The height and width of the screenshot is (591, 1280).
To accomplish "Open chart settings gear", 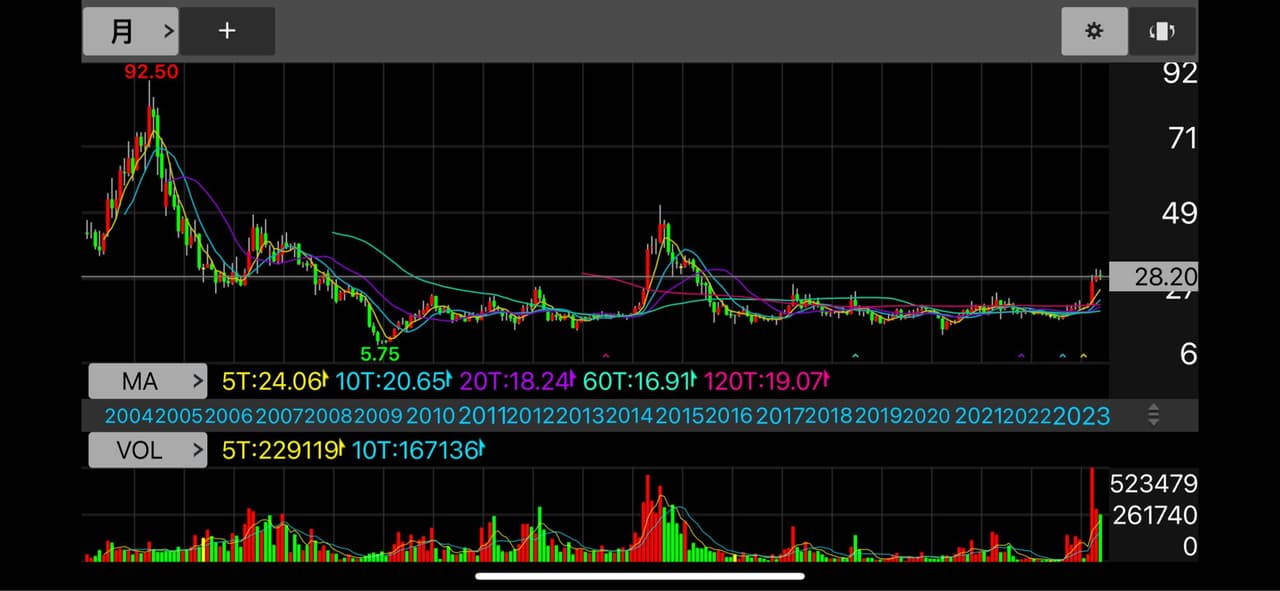I will (x=1094, y=31).
